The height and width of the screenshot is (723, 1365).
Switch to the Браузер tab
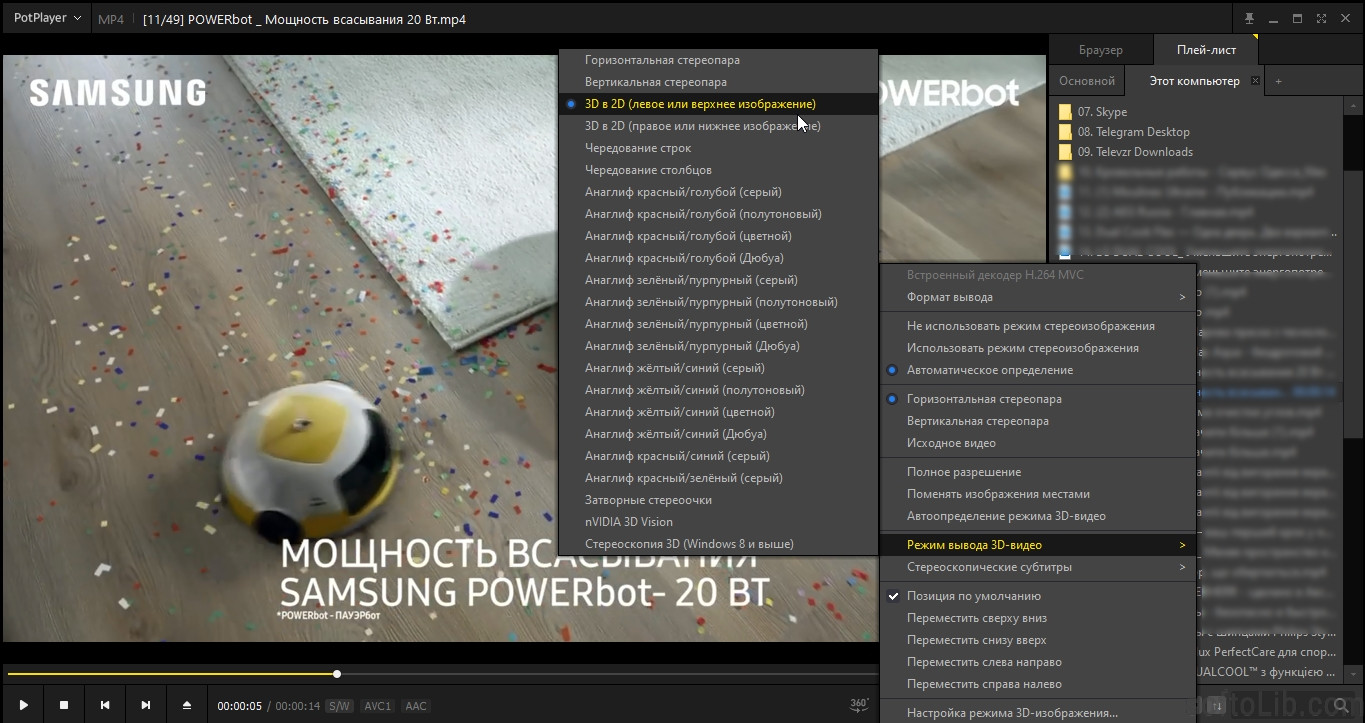click(x=1101, y=50)
